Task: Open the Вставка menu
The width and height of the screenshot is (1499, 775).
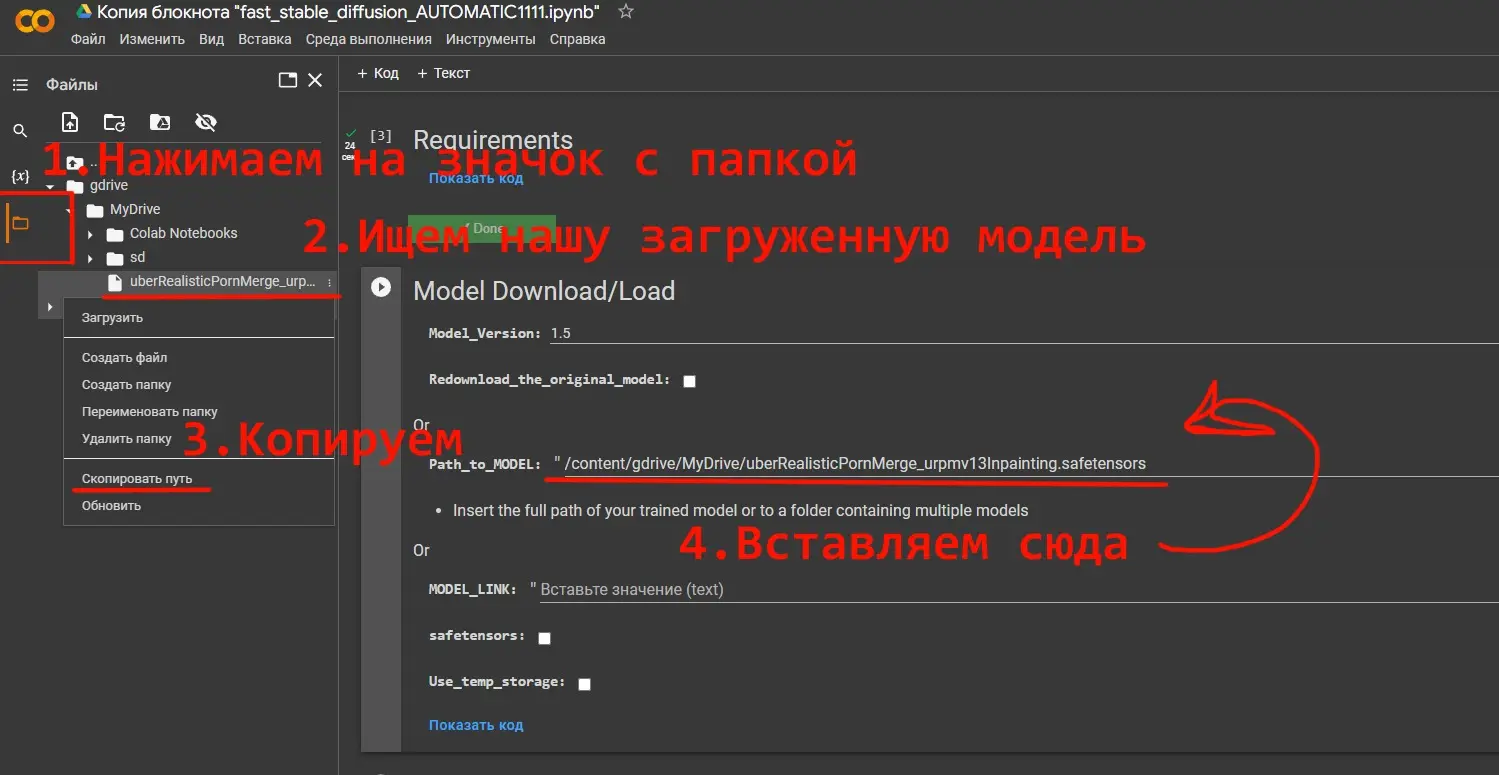Action: (265, 39)
